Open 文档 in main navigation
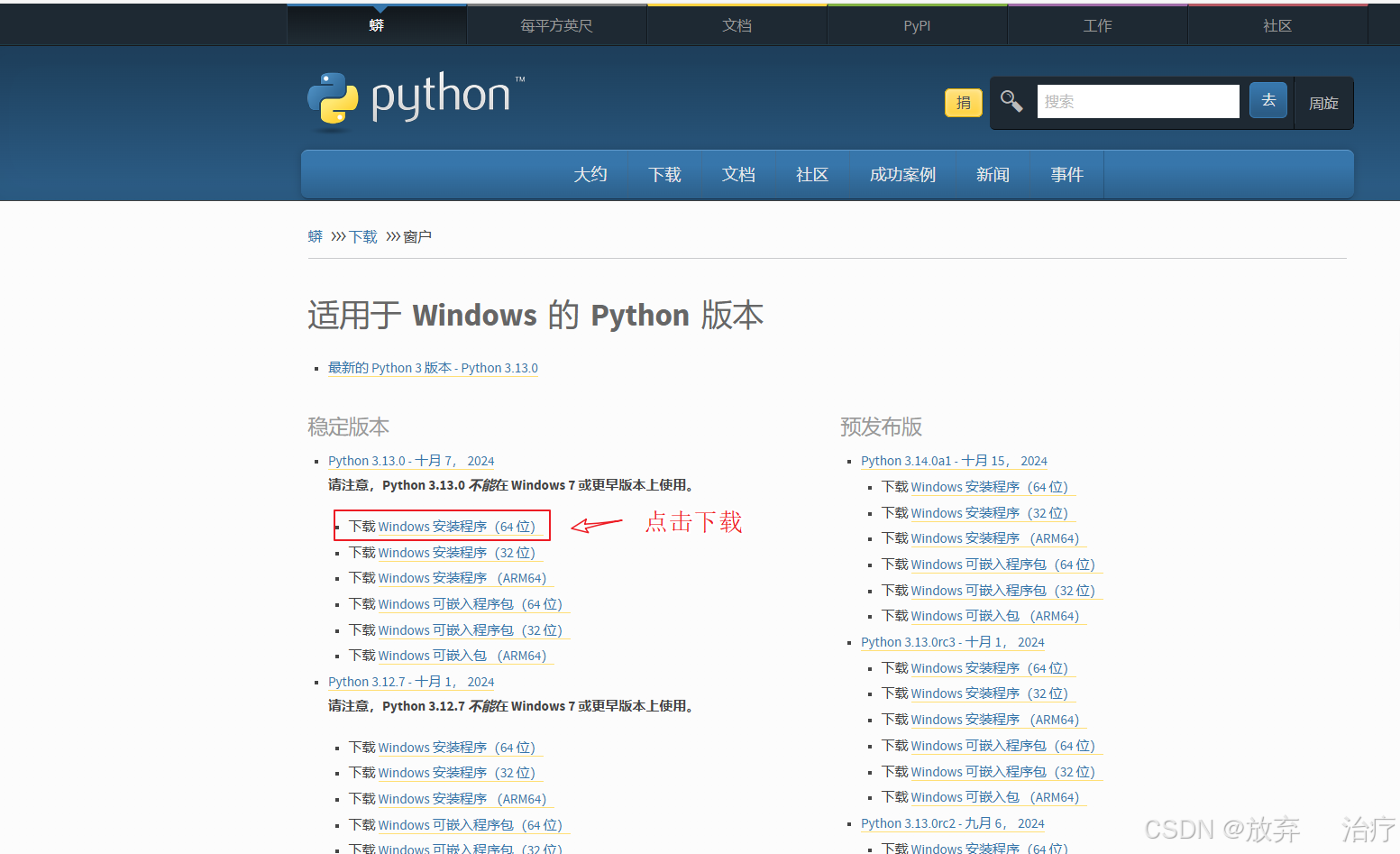Viewport: 1400px width, 854px height. 738,174
